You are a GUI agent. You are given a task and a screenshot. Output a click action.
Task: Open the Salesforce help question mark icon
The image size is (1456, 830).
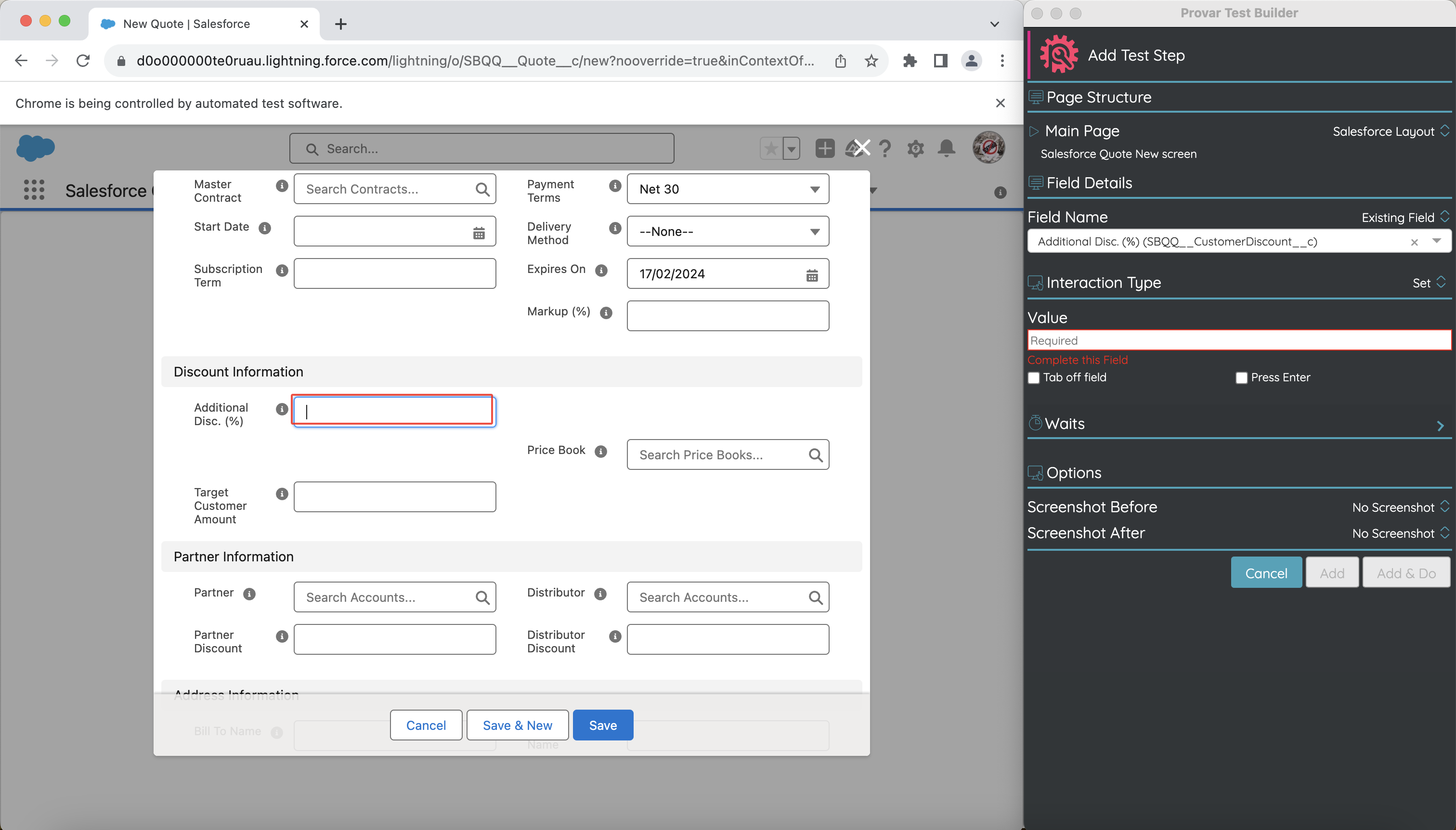884,148
